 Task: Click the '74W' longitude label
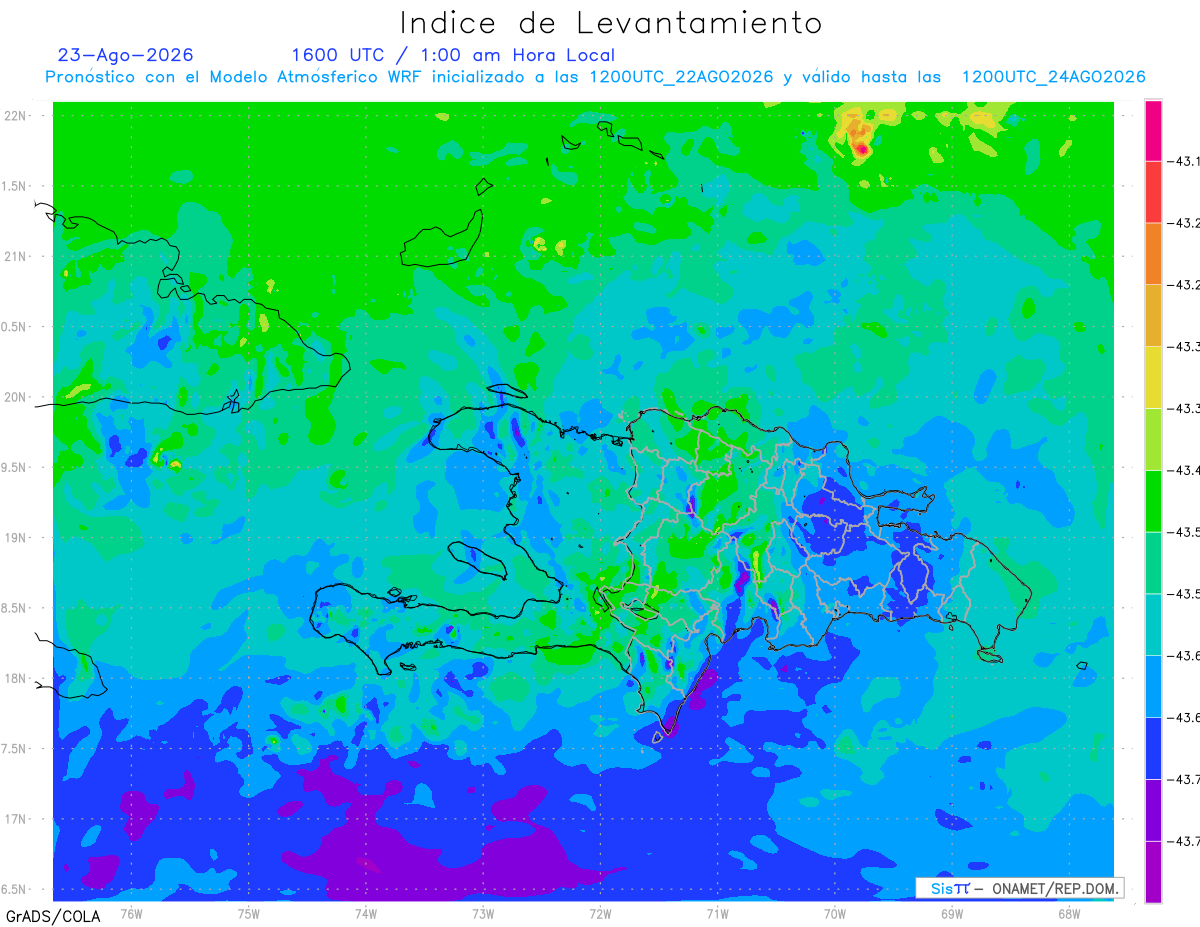366,913
